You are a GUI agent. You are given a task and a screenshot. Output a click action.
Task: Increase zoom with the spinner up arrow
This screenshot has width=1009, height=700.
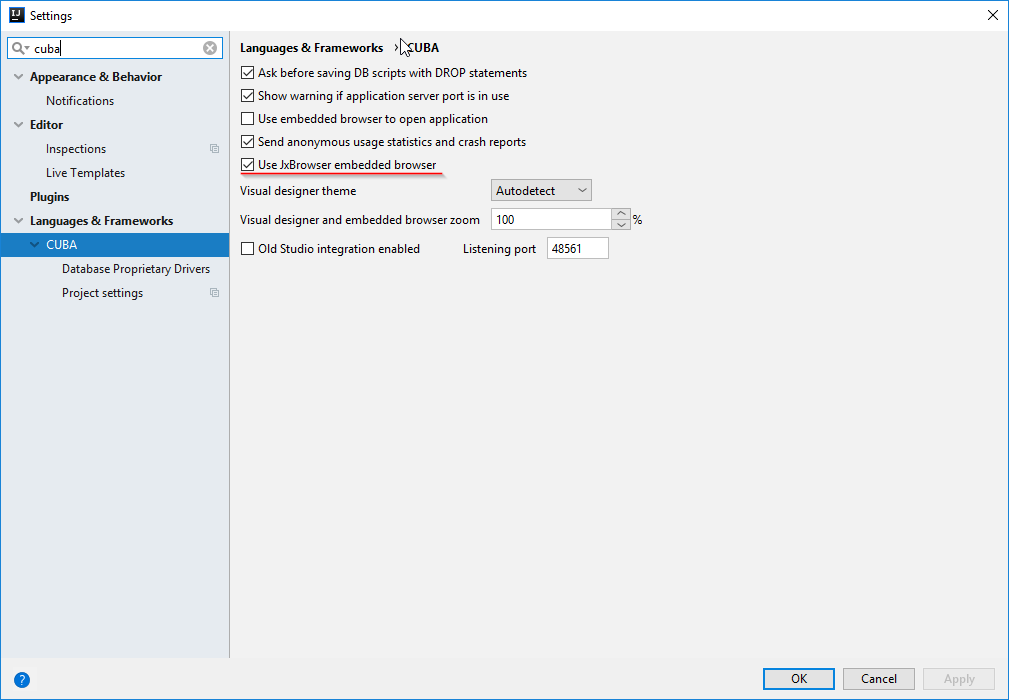pyautogui.click(x=621, y=214)
